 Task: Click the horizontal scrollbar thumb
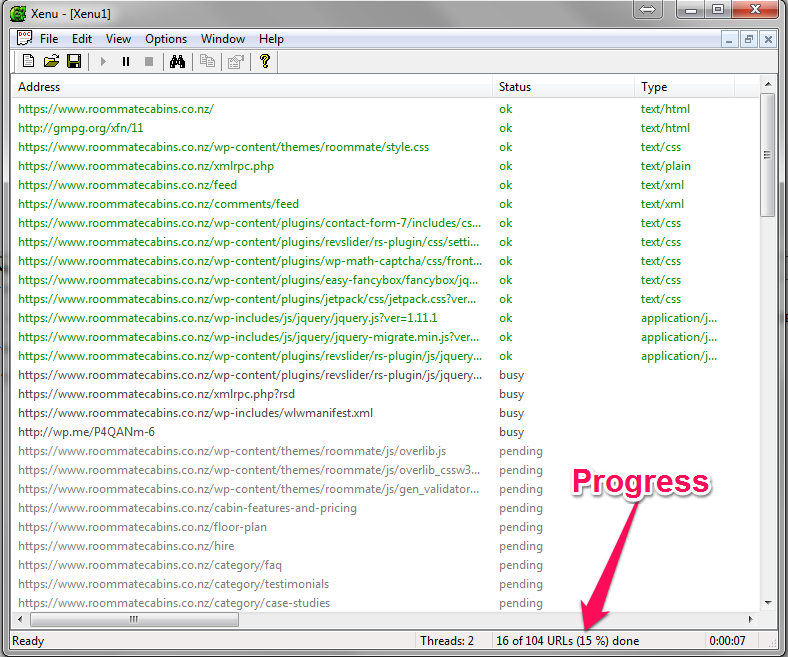click(134, 619)
